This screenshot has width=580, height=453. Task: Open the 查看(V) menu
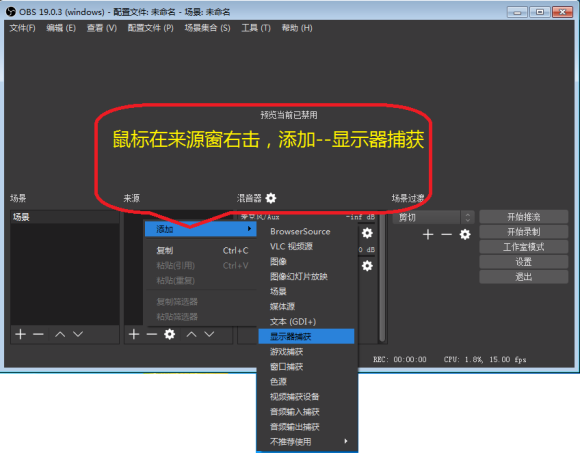pyautogui.click(x=102, y=28)
